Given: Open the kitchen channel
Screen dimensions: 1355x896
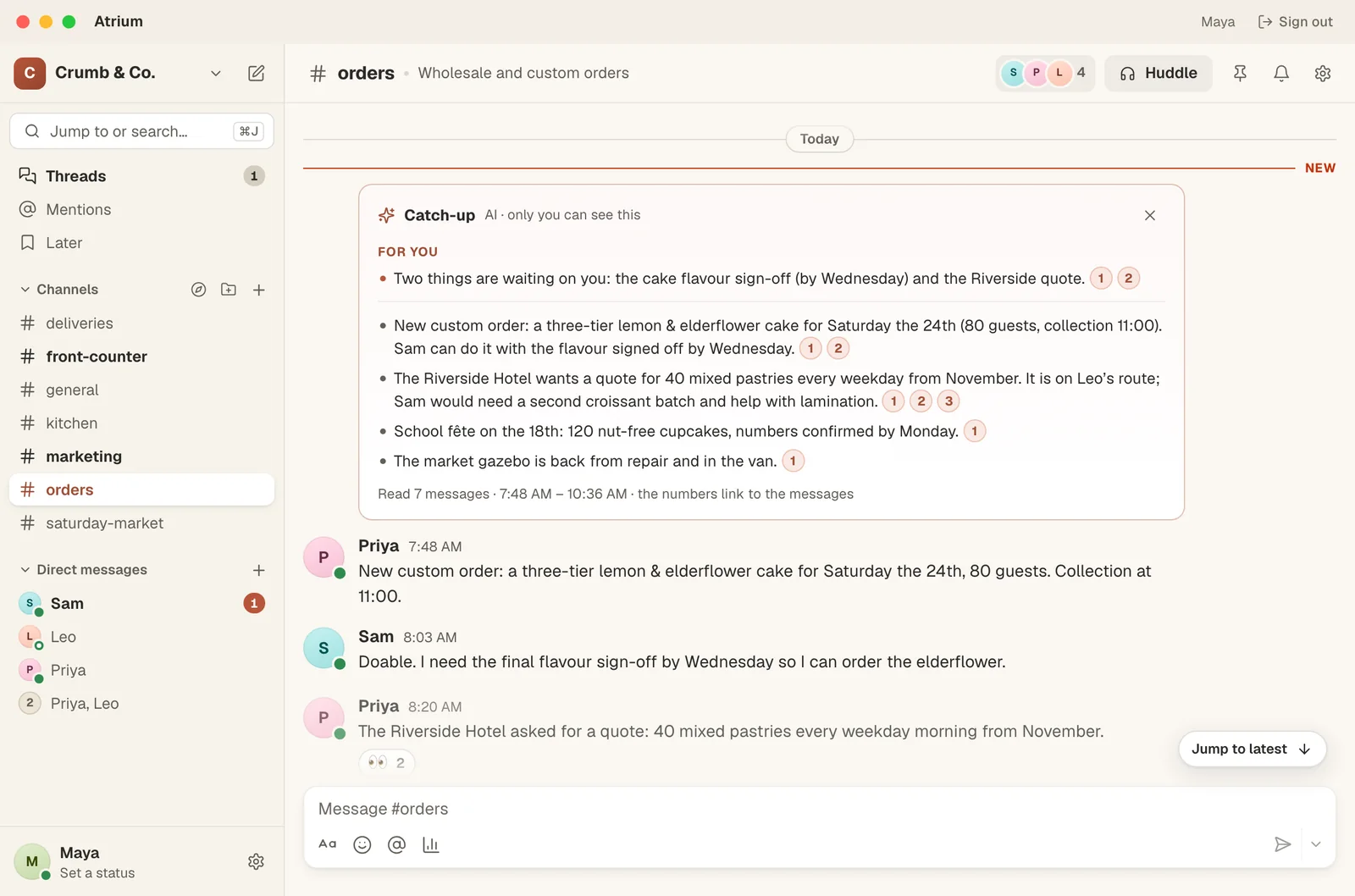Looking at the screenshot, I should (141, 423).
